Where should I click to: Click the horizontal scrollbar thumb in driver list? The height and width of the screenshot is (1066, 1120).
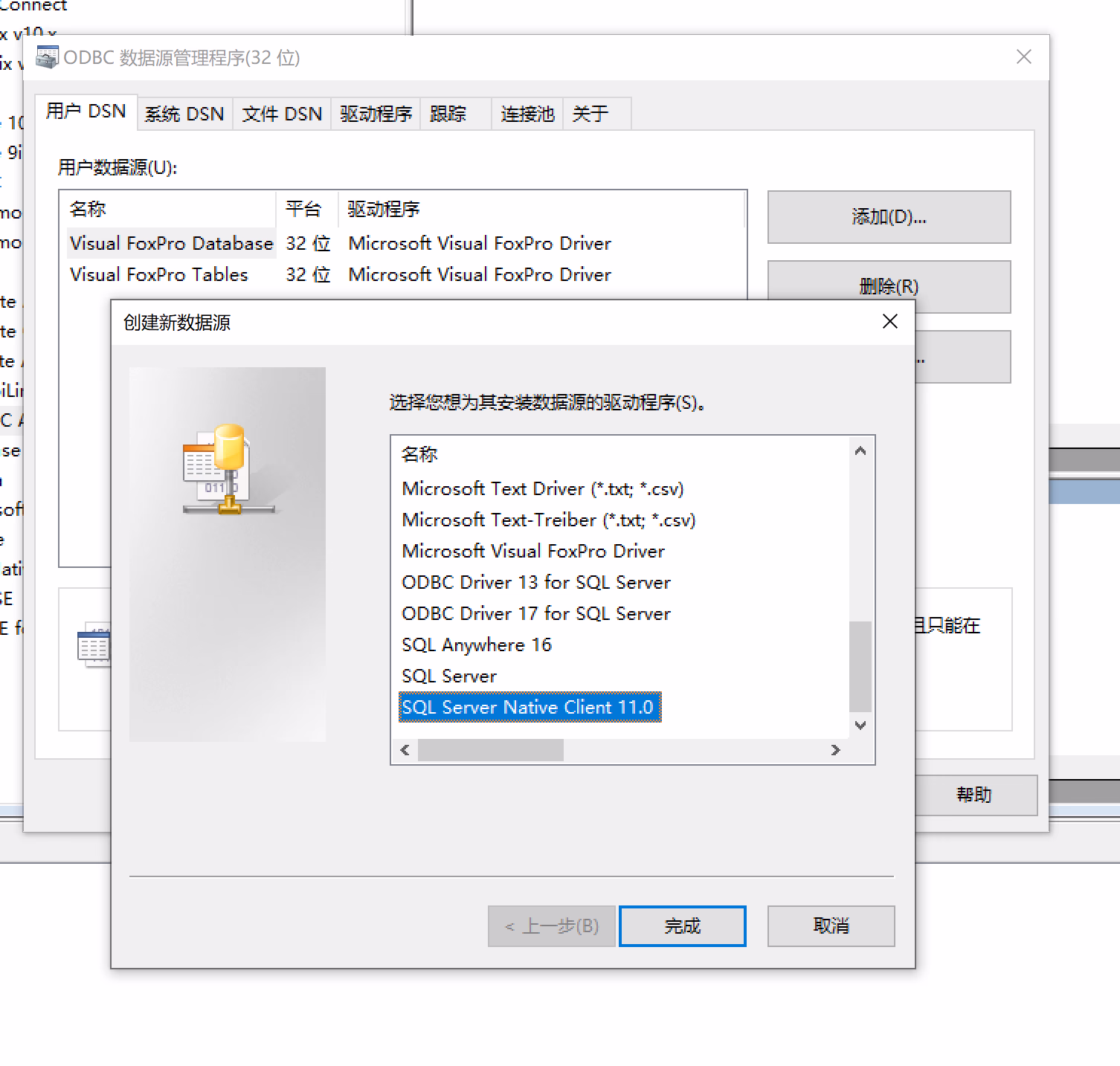click(490, 750)
